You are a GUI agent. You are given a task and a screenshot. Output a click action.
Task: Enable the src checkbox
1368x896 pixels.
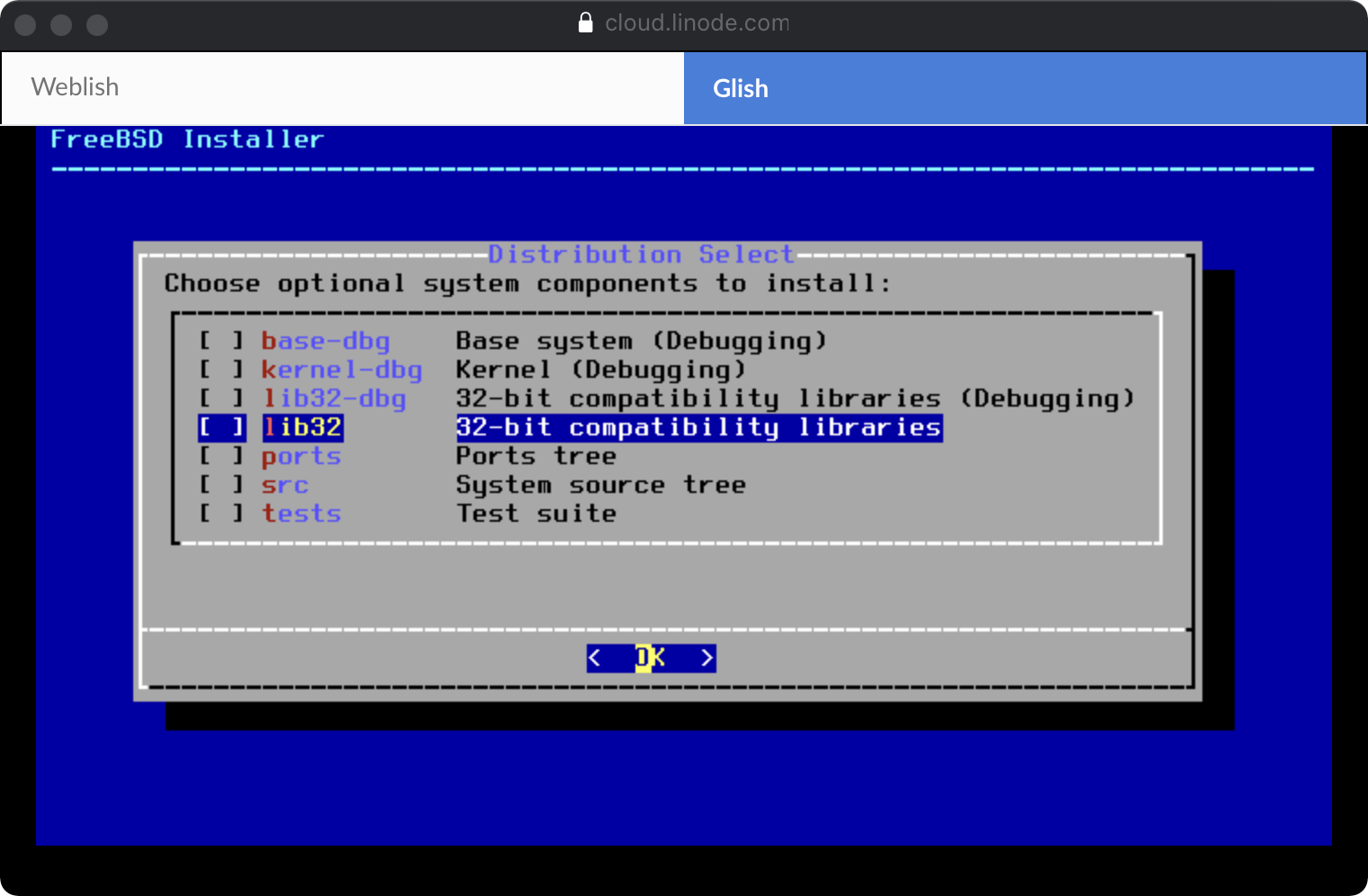pyautogui.click(x=221, y=485)
